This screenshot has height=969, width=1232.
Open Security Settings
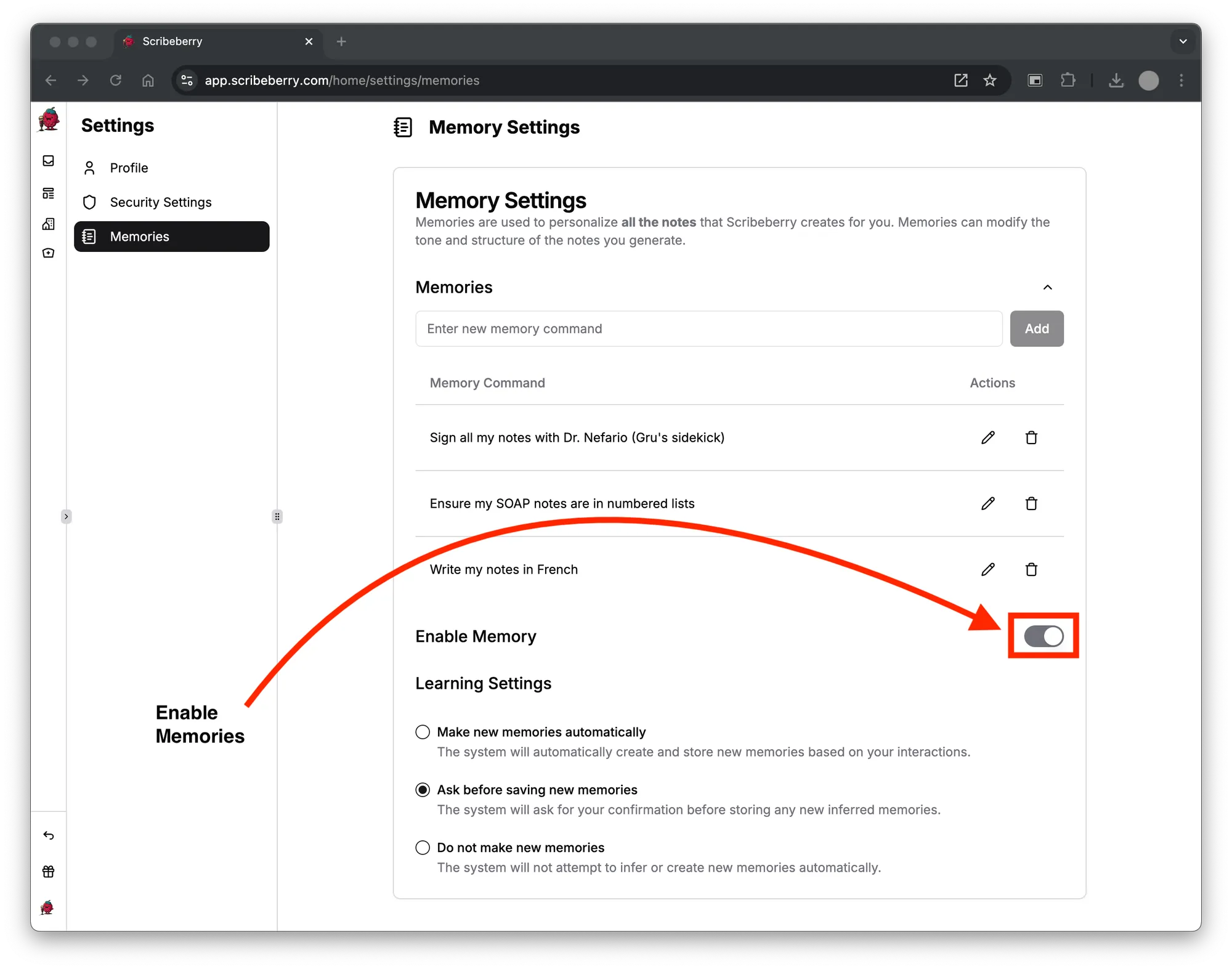click(x=172, y=202)
